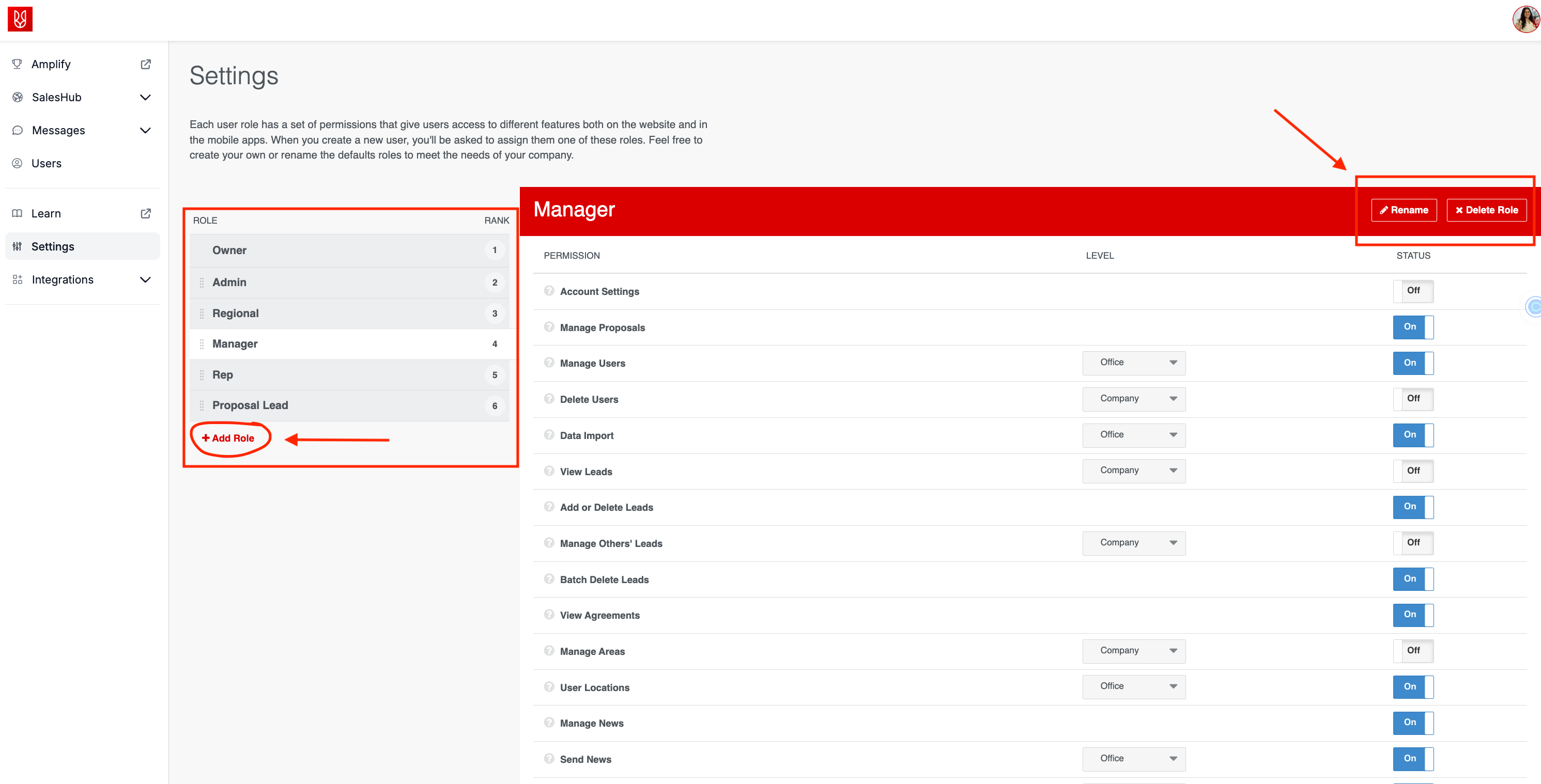This screenshot has width=1541, height=784.
Task: Click the Settings sliders icon
Action: point(18,246)
